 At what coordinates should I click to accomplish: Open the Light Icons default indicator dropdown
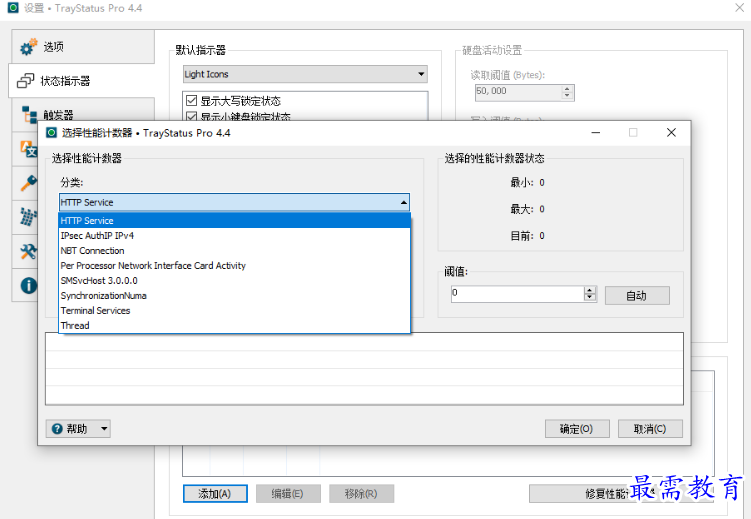click(x=305, y=74)
